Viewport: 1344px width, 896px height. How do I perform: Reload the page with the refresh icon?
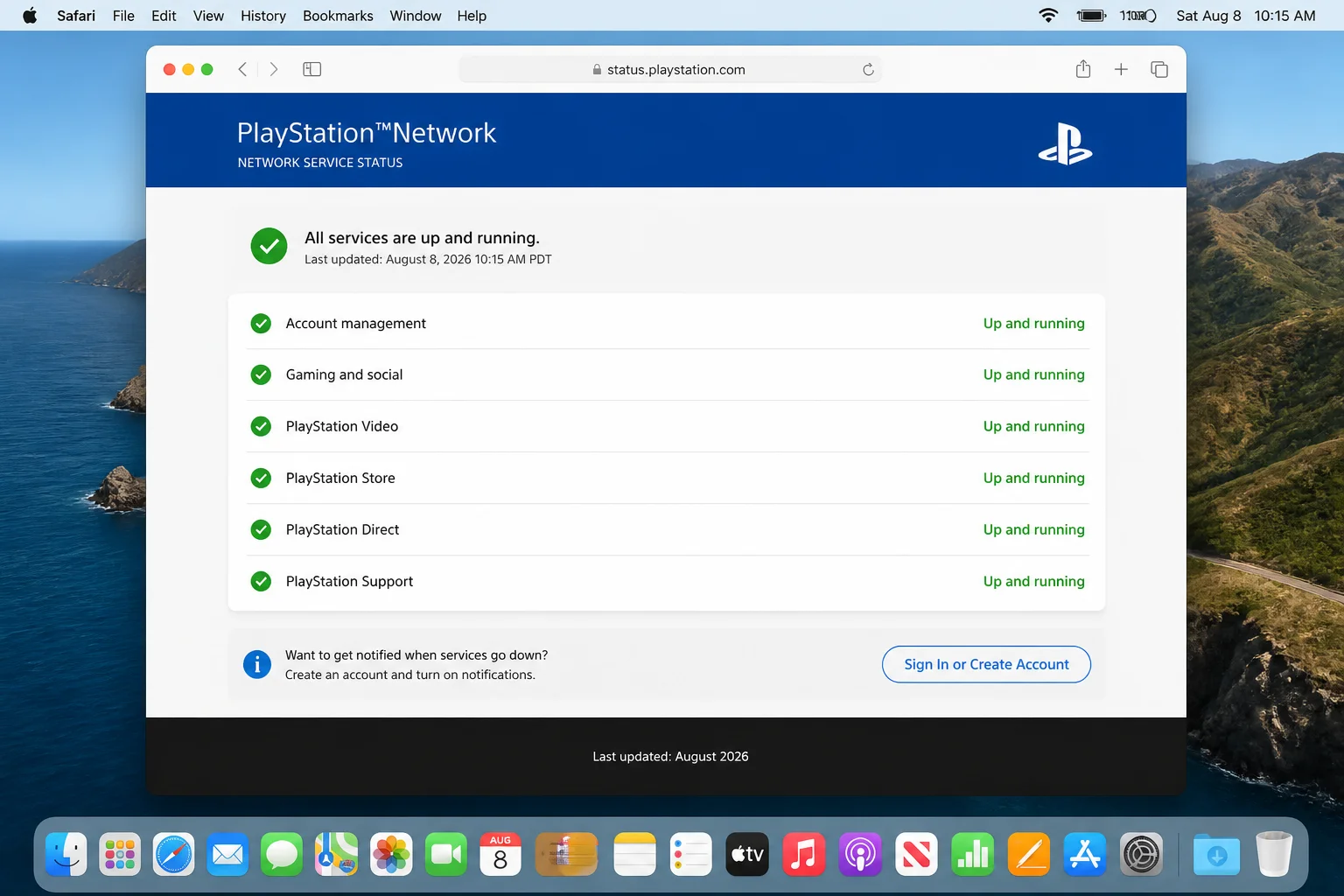868,69
